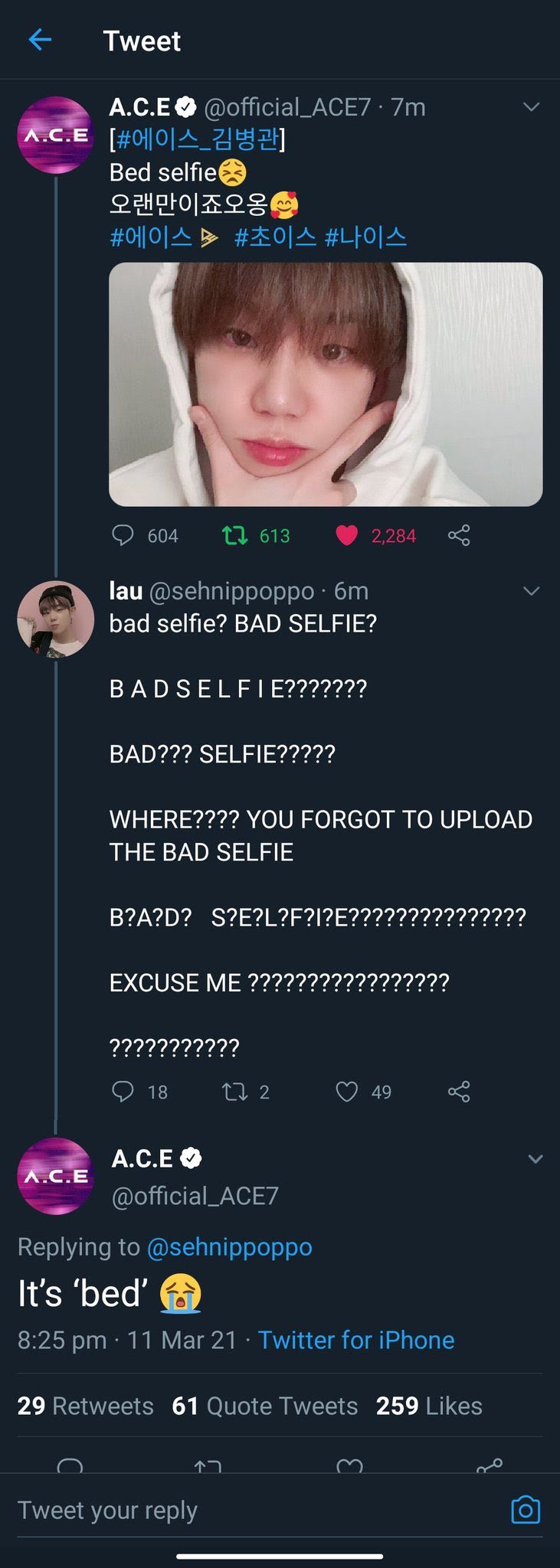
Task: Tap the Tweet your reply field
Action: point(260,1510)
